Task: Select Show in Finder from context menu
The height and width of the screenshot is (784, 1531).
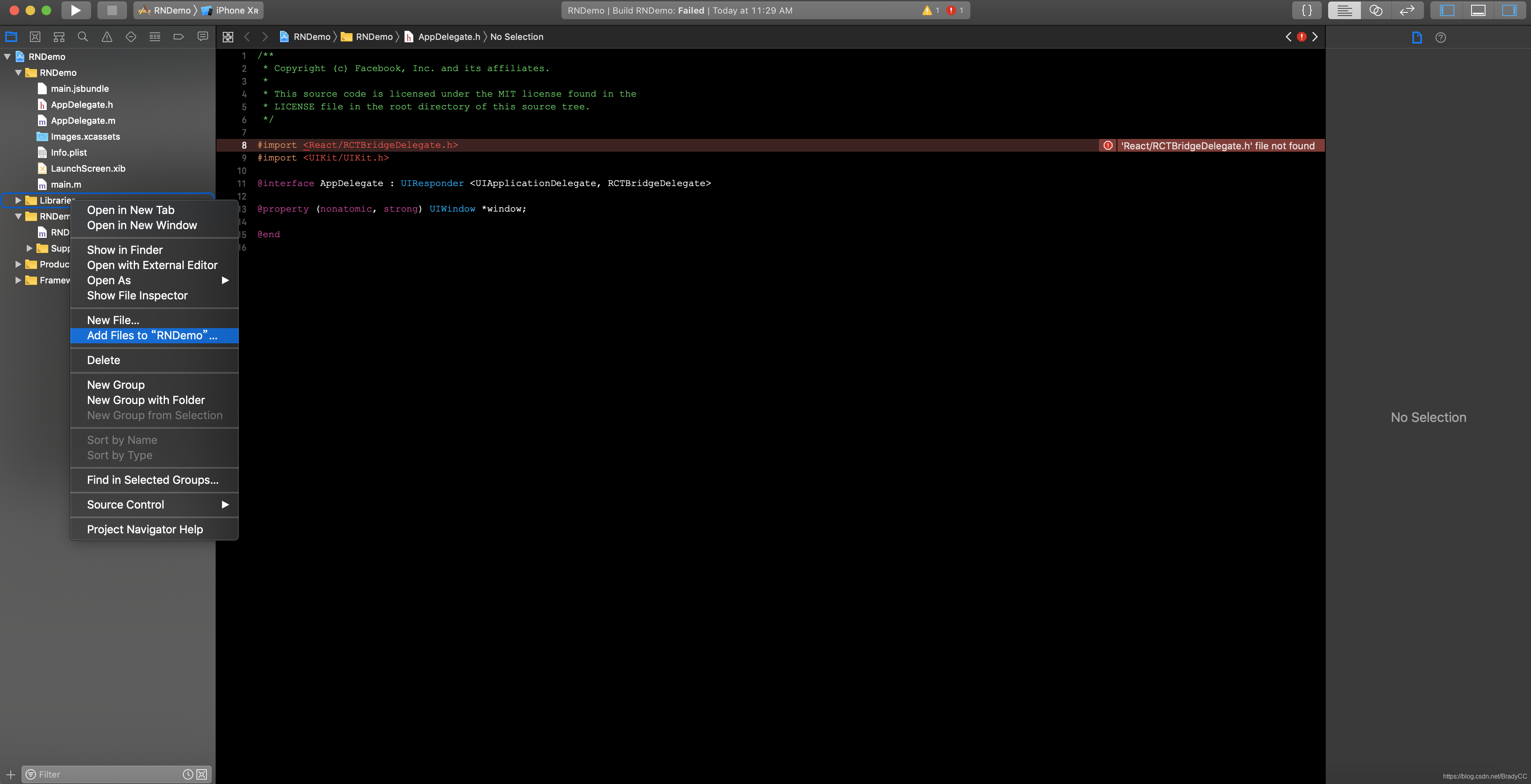Action: click(x=125, y=250)
